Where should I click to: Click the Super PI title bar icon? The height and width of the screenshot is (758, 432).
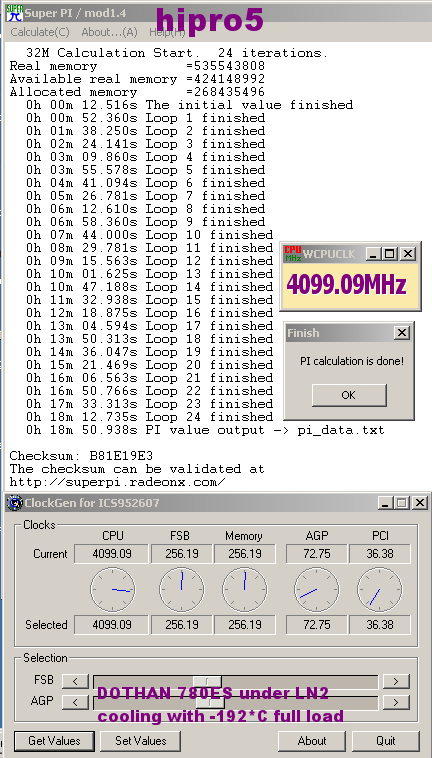14,13
